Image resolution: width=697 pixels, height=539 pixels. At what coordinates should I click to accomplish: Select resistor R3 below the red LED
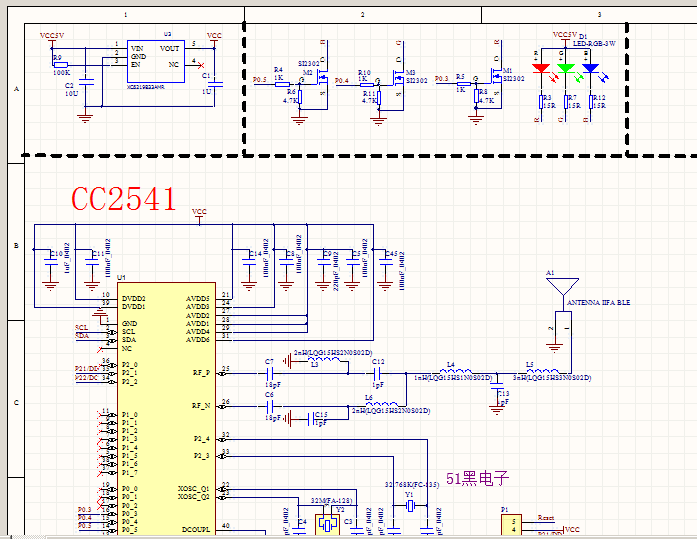pyautogui.click(x=541, y=102)
